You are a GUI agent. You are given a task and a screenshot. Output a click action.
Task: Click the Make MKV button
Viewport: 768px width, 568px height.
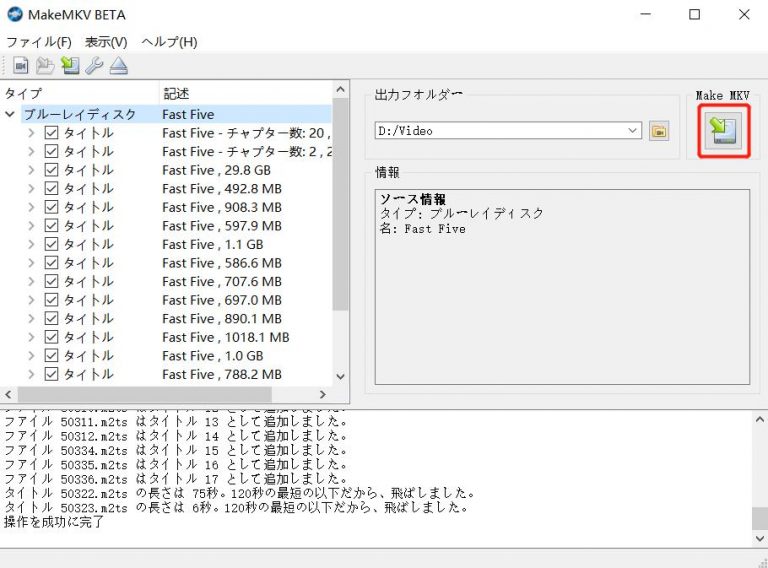723,131
